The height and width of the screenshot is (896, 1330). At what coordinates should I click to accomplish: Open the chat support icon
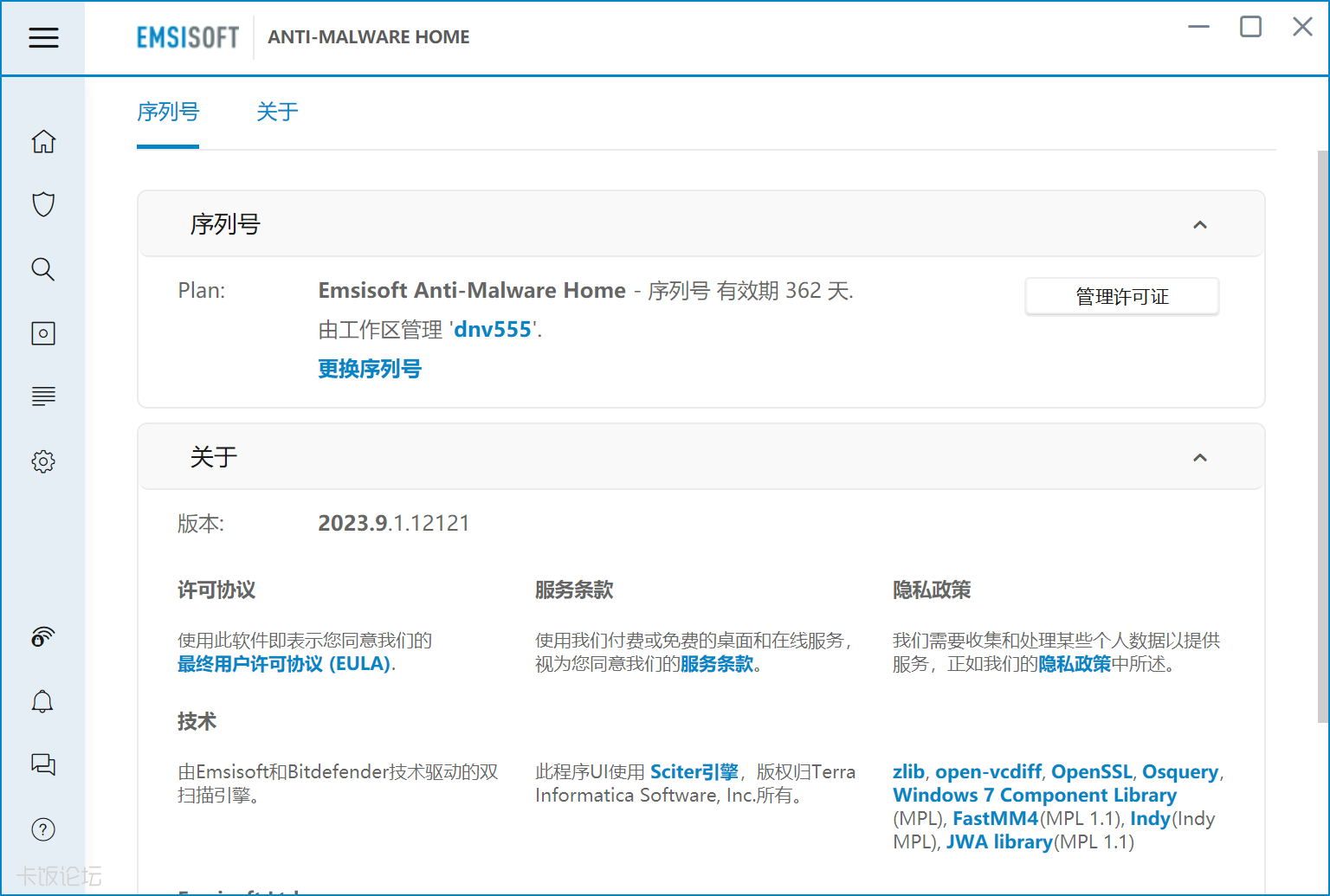click(x=43, y=764)
